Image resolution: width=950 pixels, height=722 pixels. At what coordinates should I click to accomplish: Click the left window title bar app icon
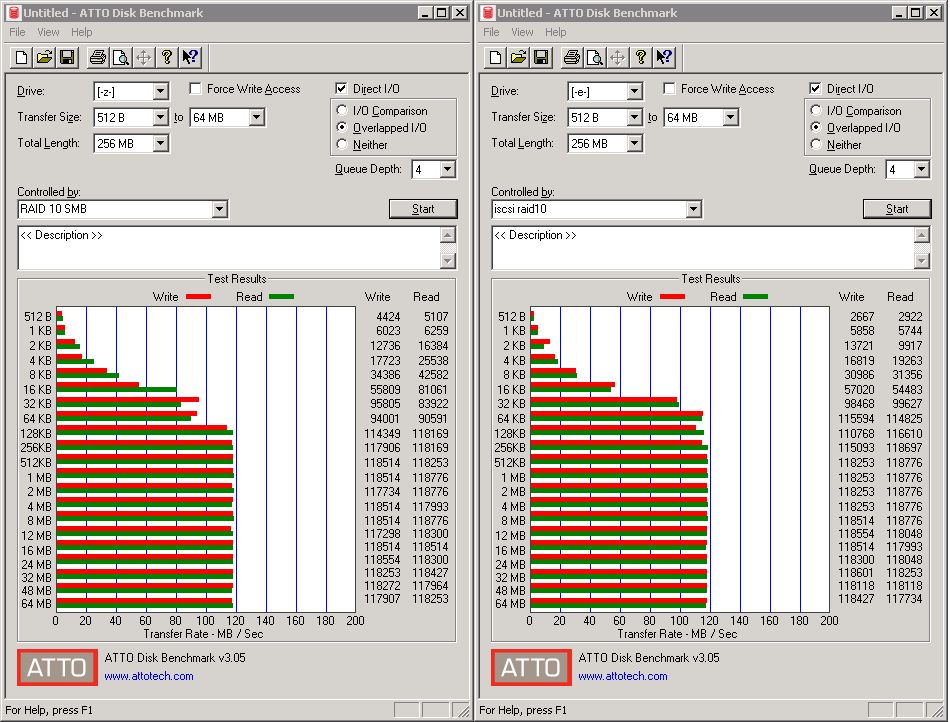(14, 13)
